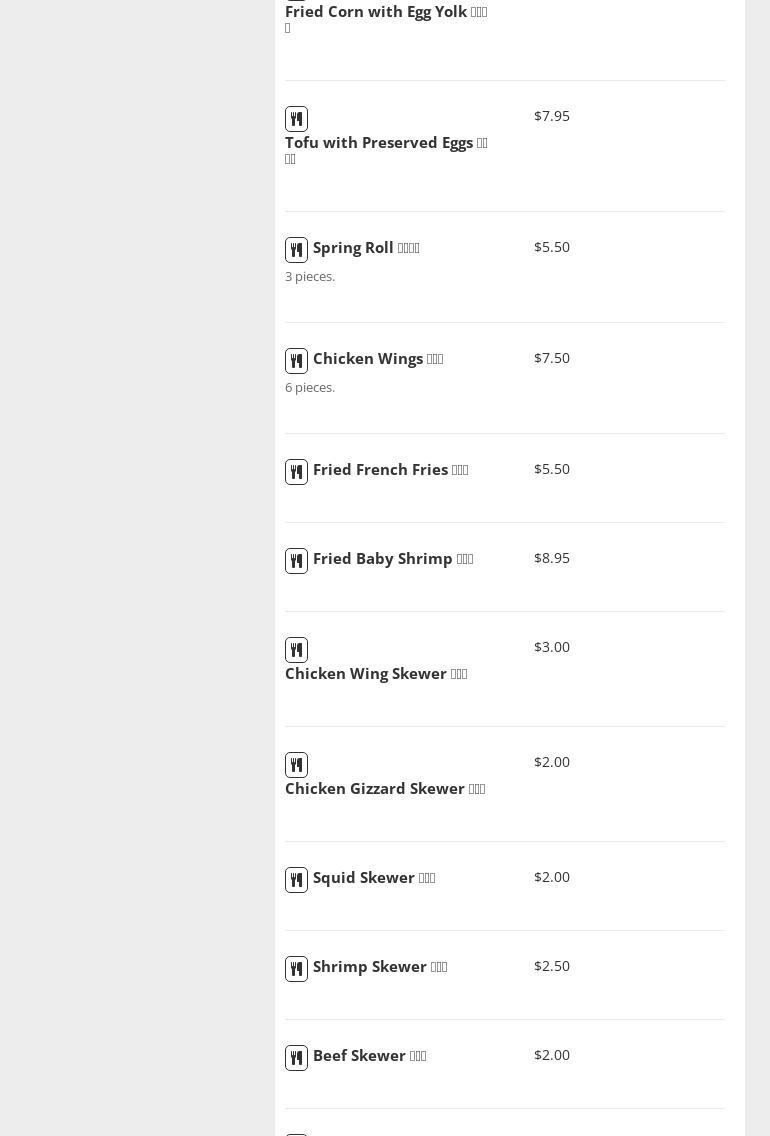Click the utensils icon beside Shrimp Skewer
Image resolution: width=770 pixels, height=1136 pixels.
(296, 969)
